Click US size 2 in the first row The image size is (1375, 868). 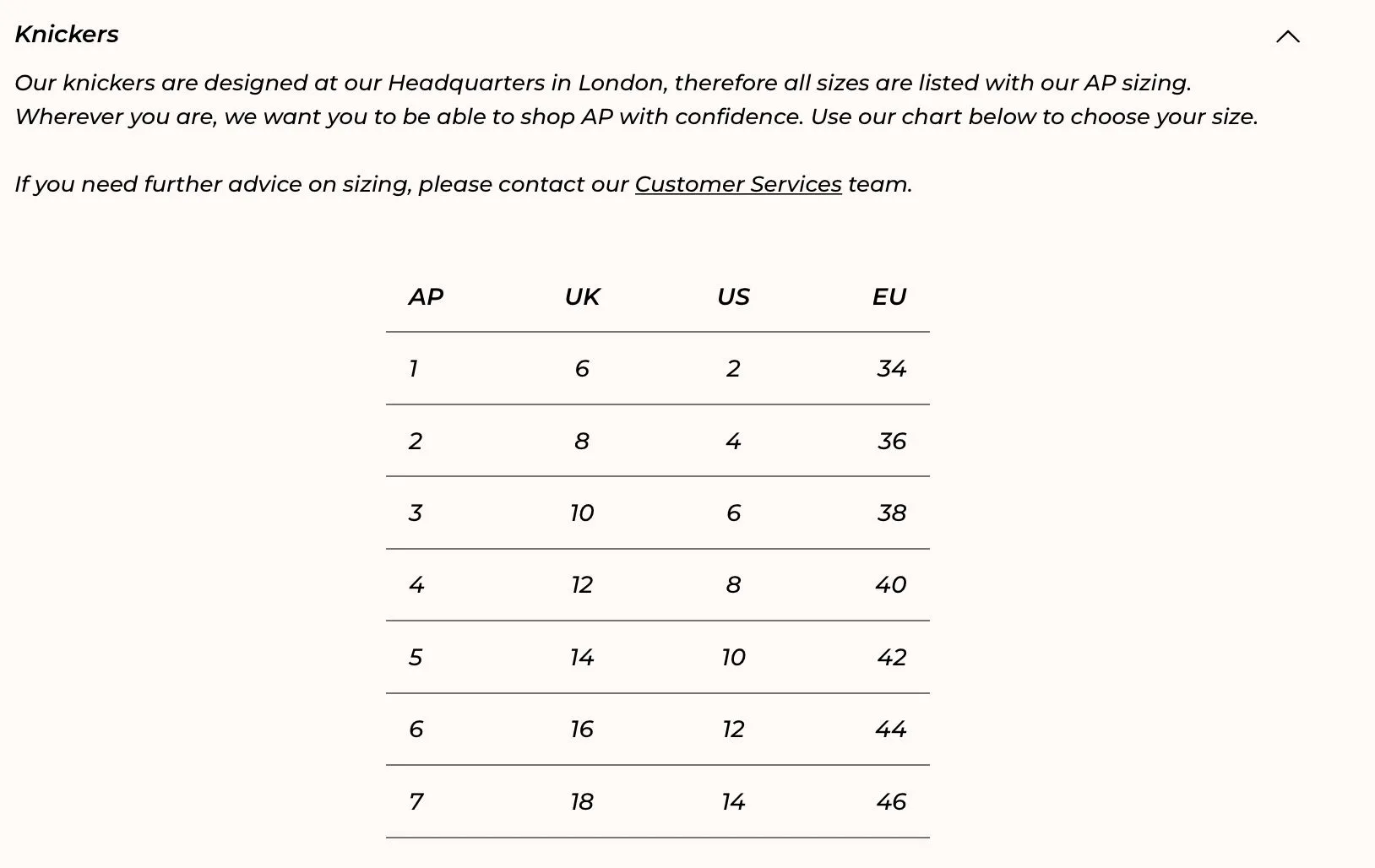733,369
